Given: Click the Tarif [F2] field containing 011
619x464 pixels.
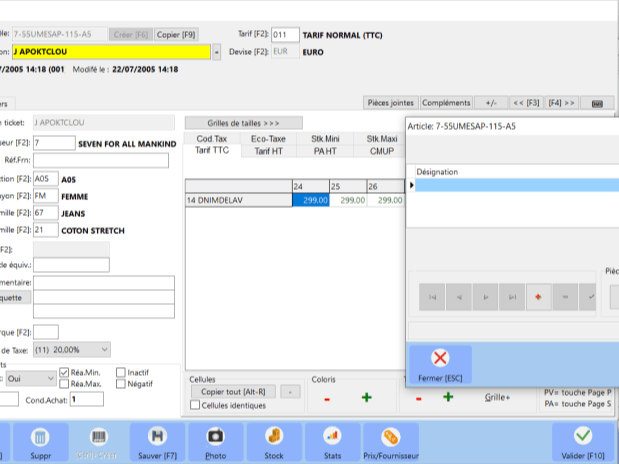Looking at the screenshot, I should coord(285,35).
